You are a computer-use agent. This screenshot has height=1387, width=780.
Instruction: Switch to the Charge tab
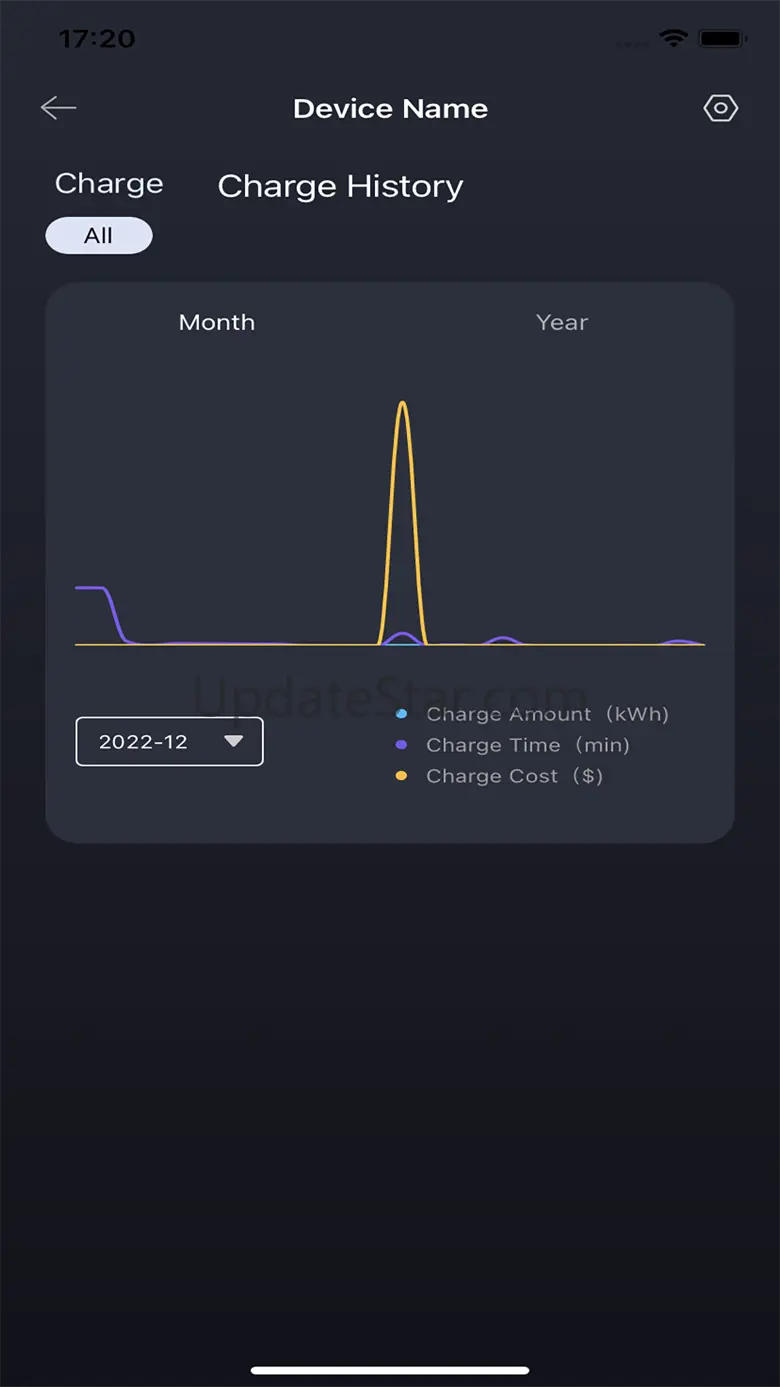(109, 184)
